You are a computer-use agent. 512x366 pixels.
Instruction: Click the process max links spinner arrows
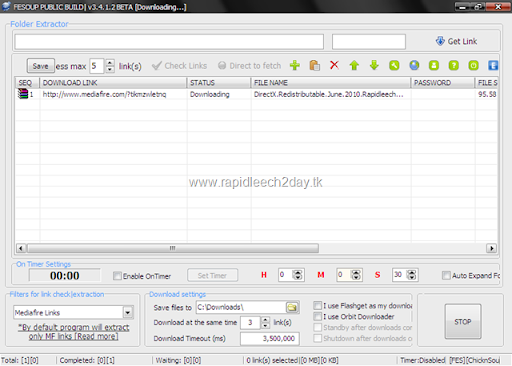110,66
